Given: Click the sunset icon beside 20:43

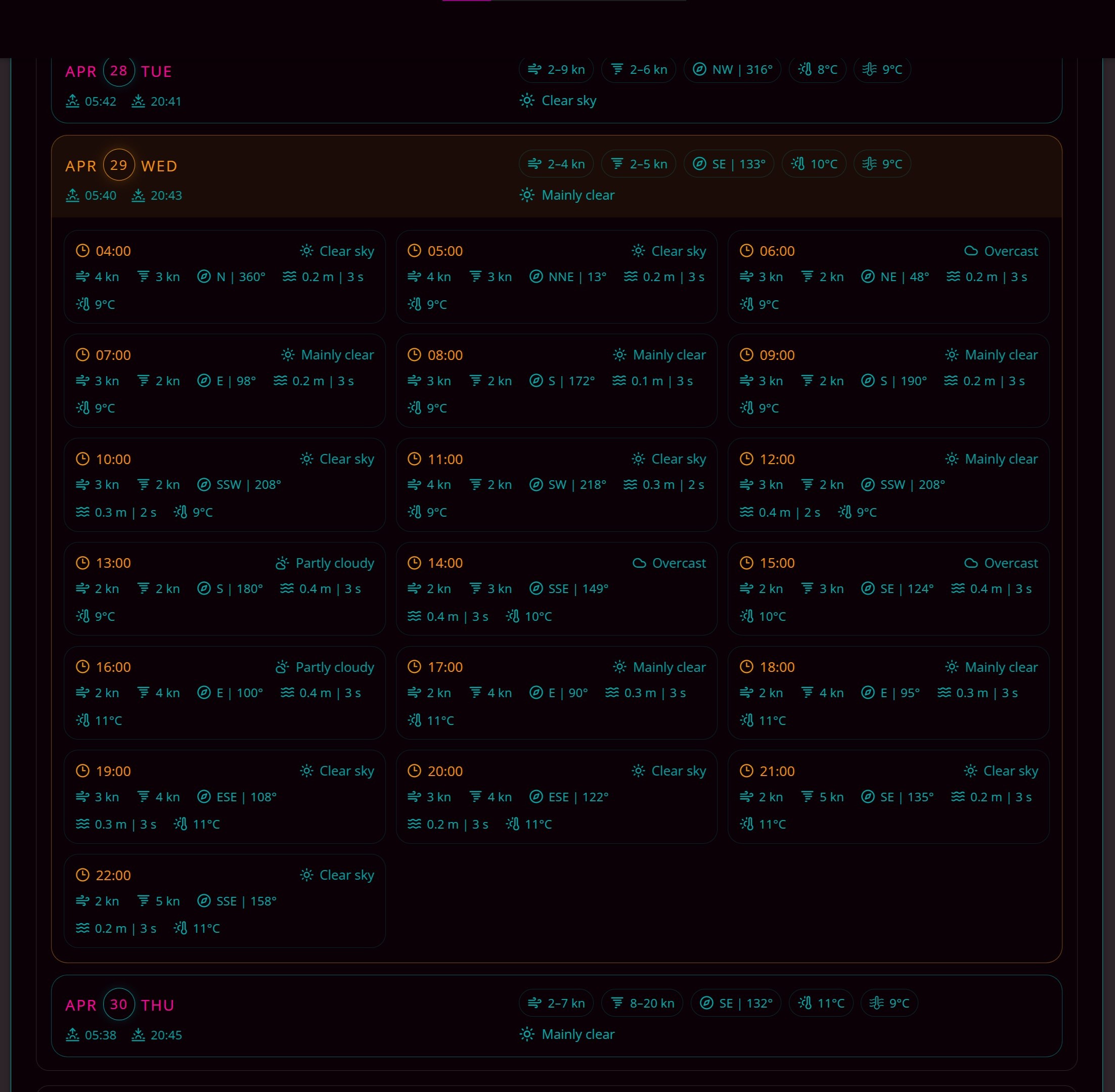Looking at the screenshot, I should 138,196.
